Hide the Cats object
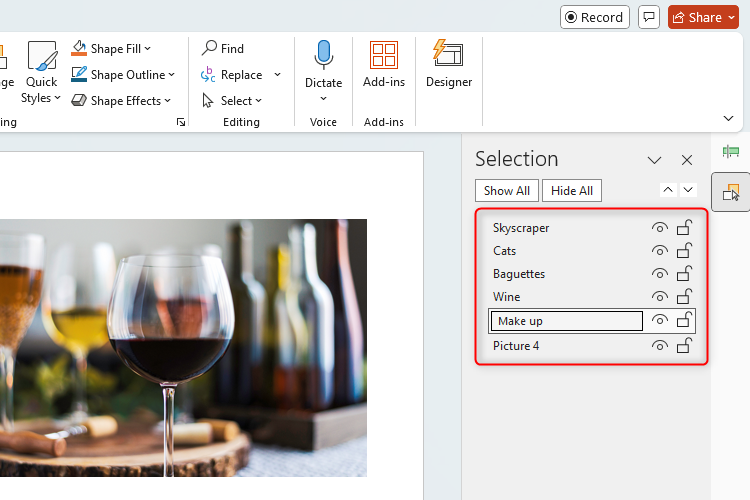Screen dimensions: 750x500 point(660,251)
